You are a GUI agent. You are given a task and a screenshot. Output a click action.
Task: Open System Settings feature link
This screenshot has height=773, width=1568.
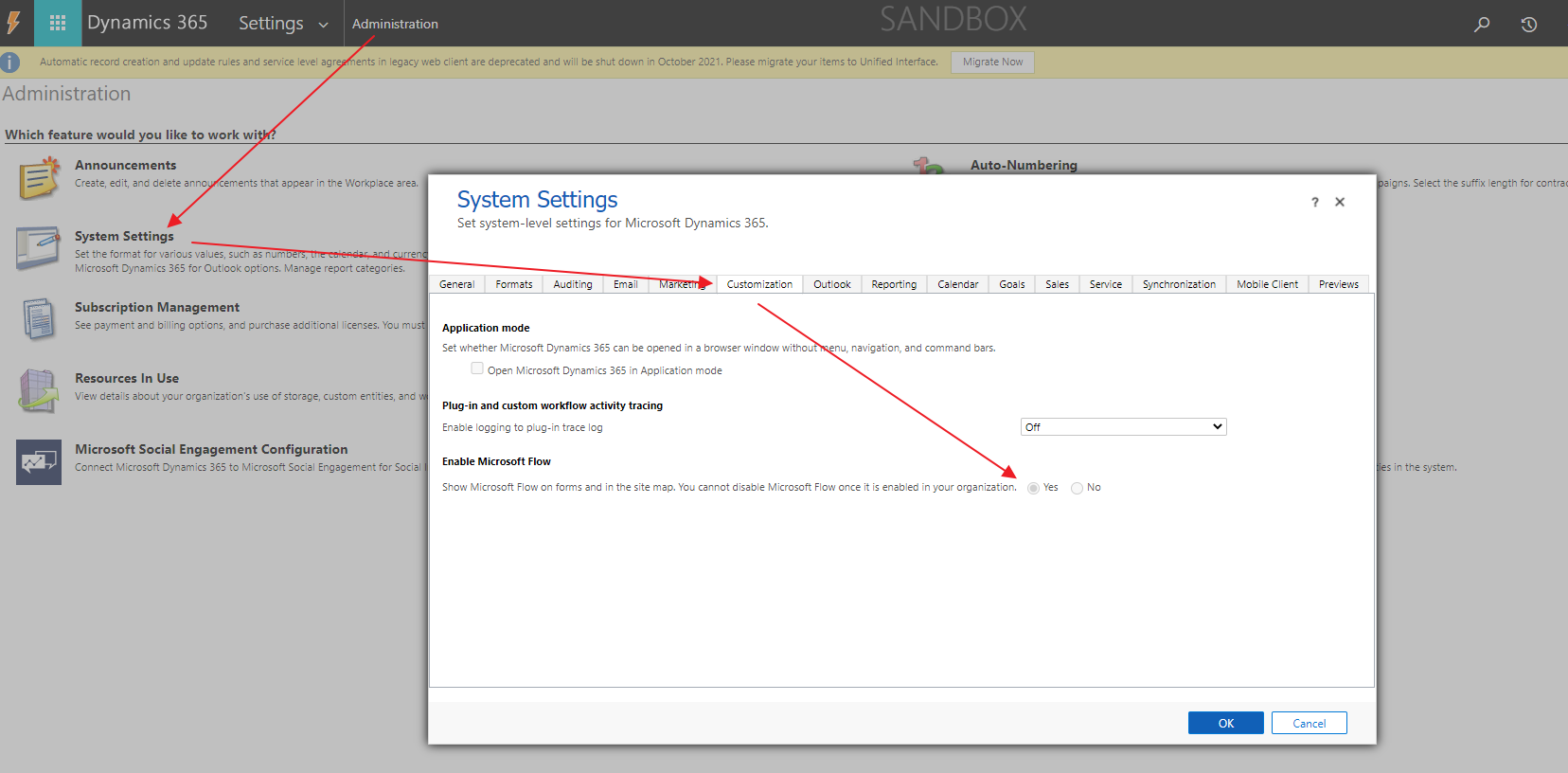pos(124,236)
